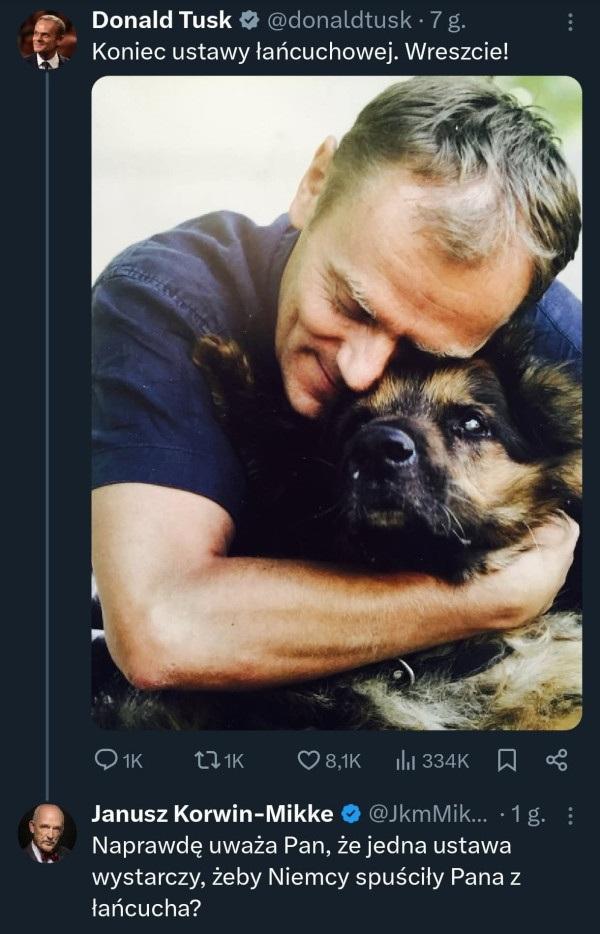Open the more options menu on Tusk's tweet

tap(570, 22)
